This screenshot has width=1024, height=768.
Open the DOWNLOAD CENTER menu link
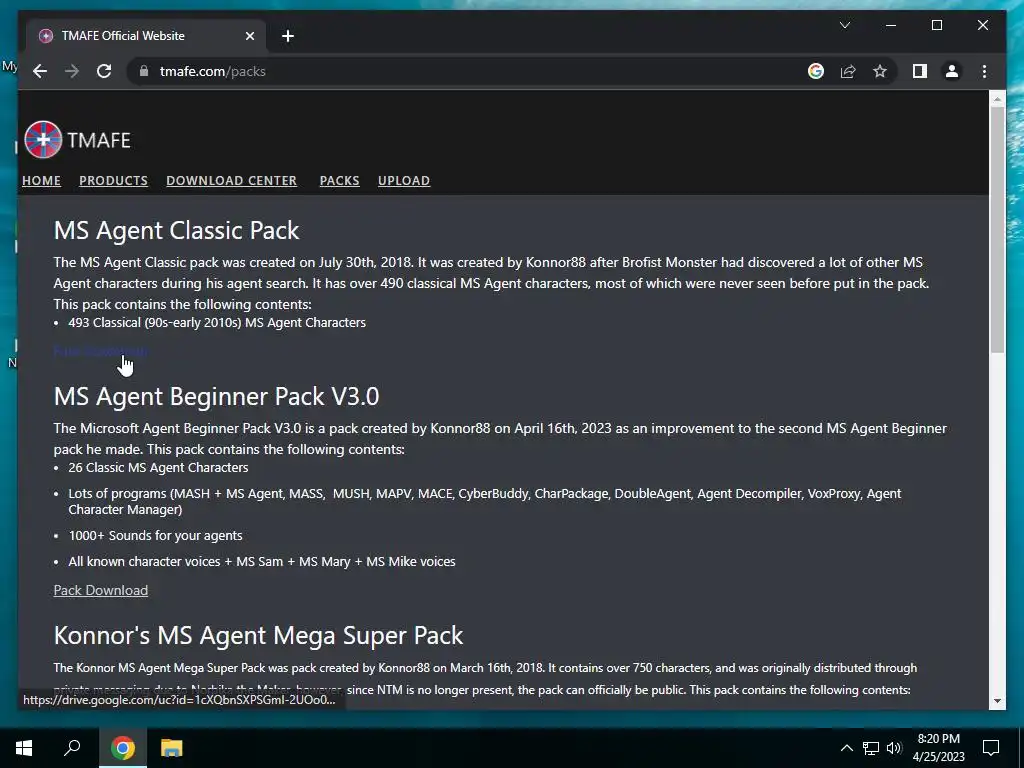tap(231, 180)
